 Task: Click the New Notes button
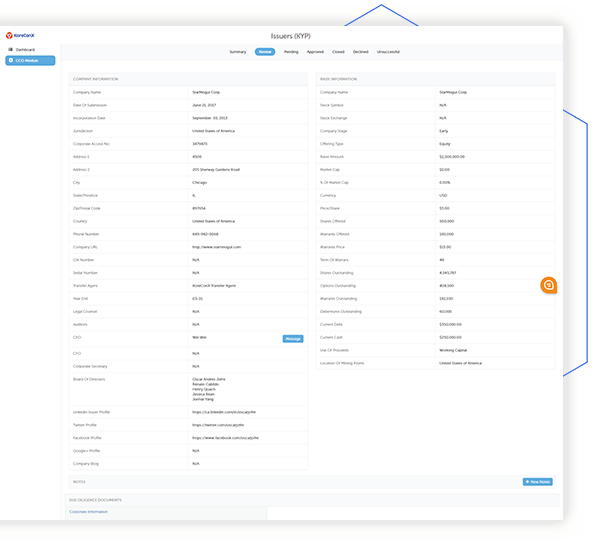[x=538, y=482]
